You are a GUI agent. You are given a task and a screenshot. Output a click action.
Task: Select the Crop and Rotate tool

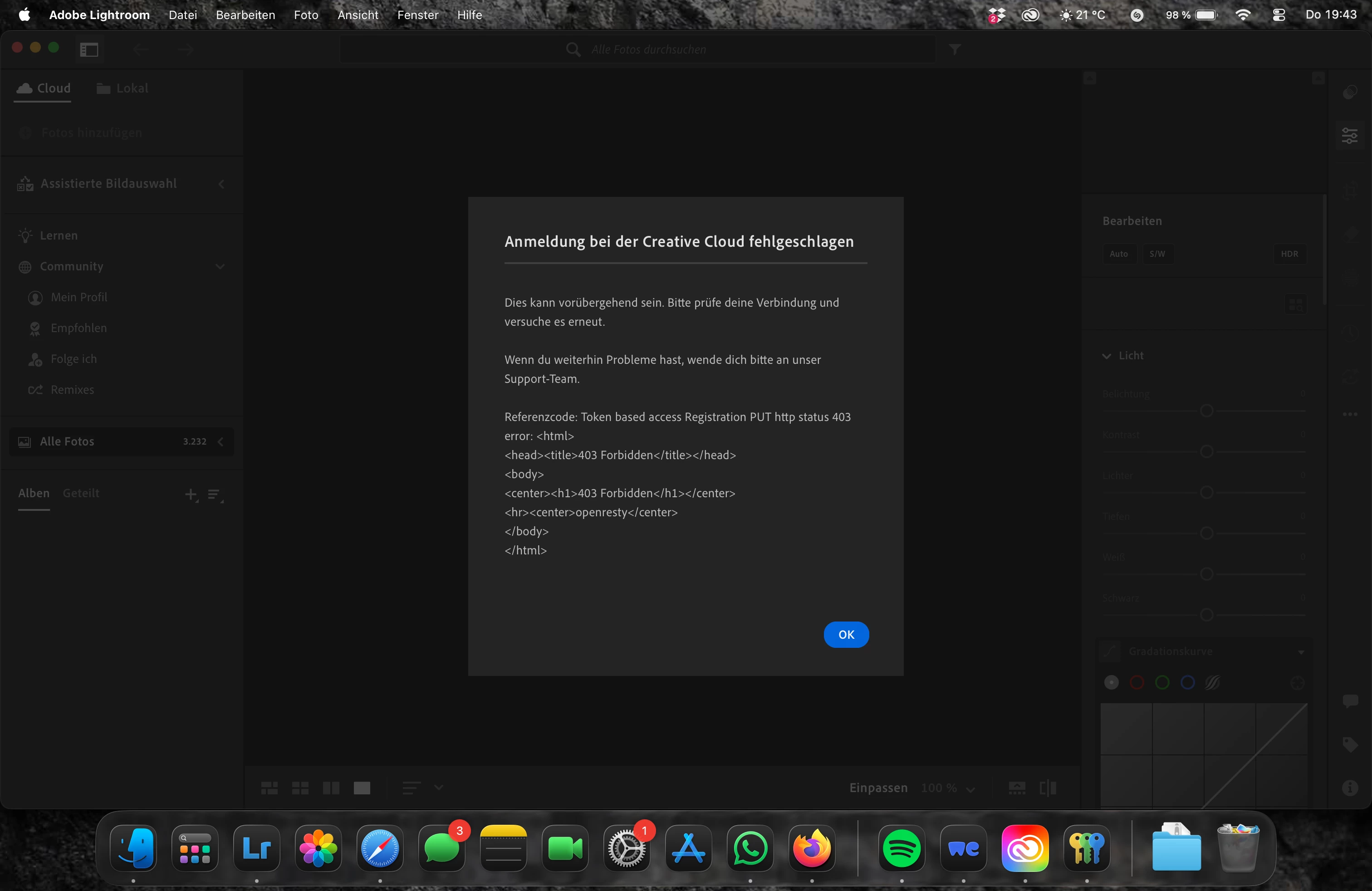tap(1349, 191)
